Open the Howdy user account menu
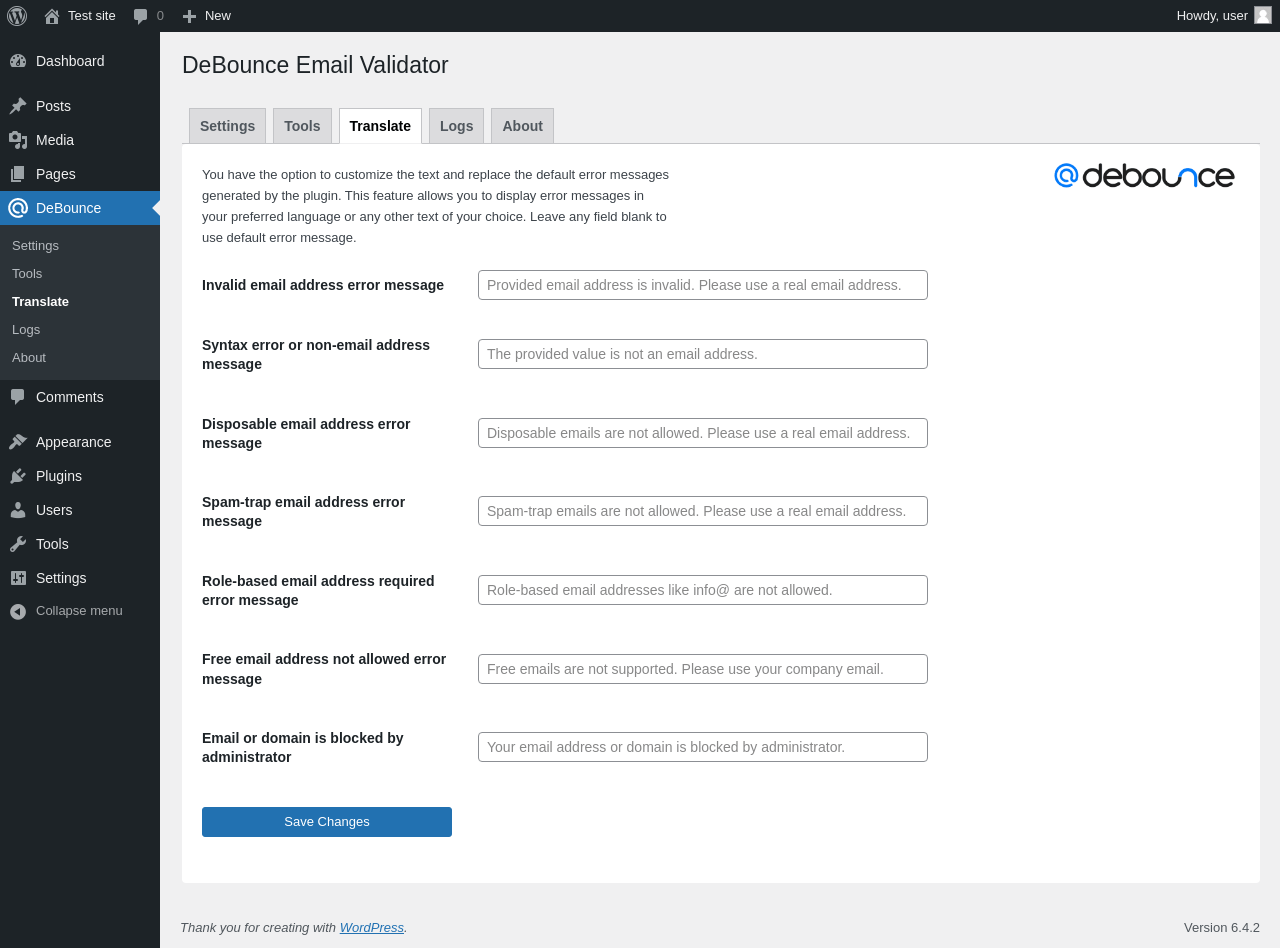Image resolution: width=1280 pixels, height=948 pixels. 1223,16
